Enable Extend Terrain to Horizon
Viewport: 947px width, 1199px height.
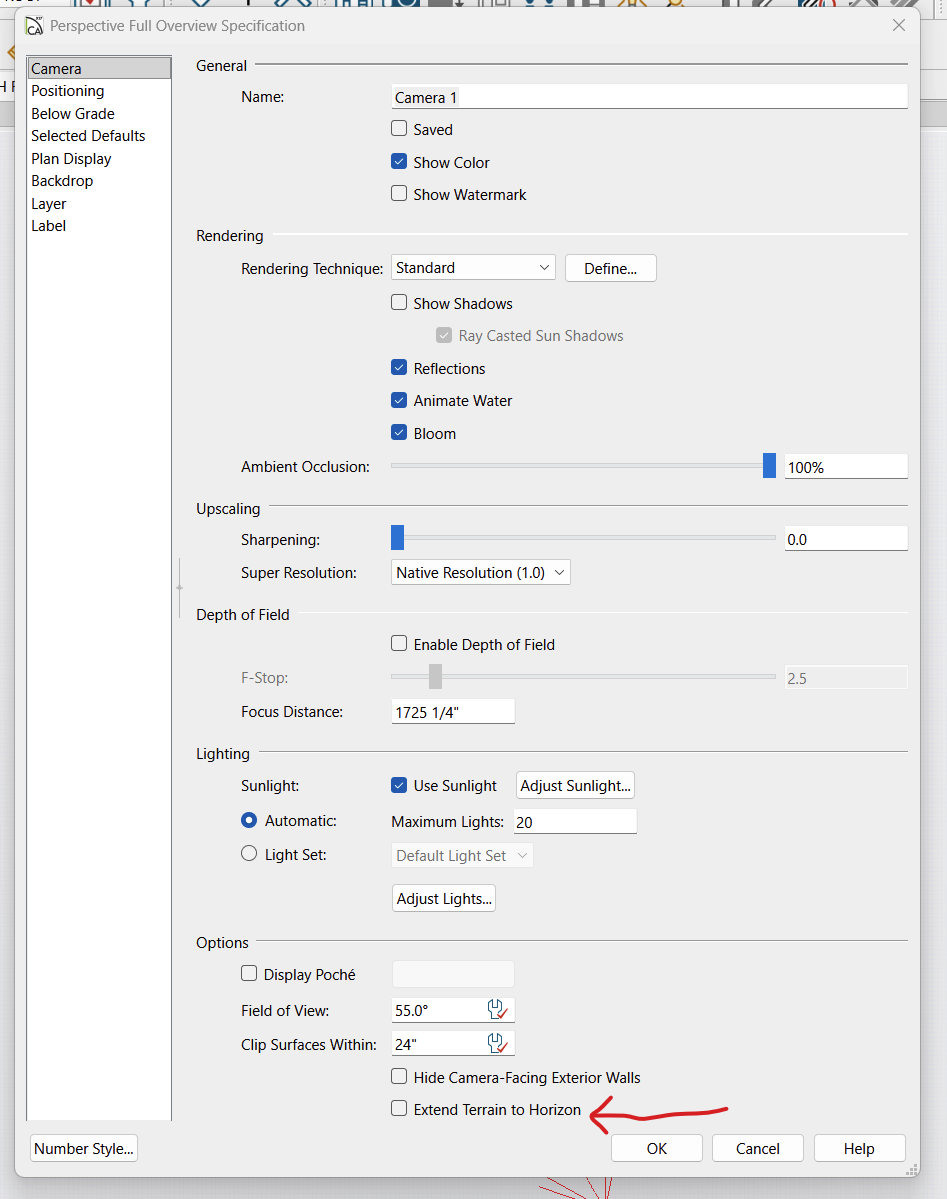399,1109
